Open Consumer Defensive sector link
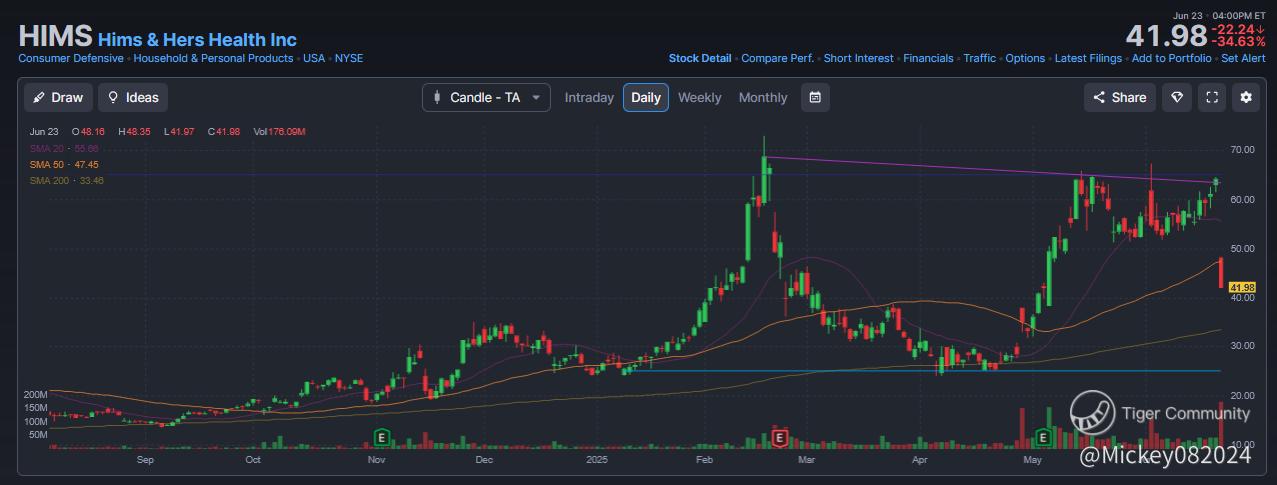Screen dimensions: 1277x485 click(x=71, y=59)
